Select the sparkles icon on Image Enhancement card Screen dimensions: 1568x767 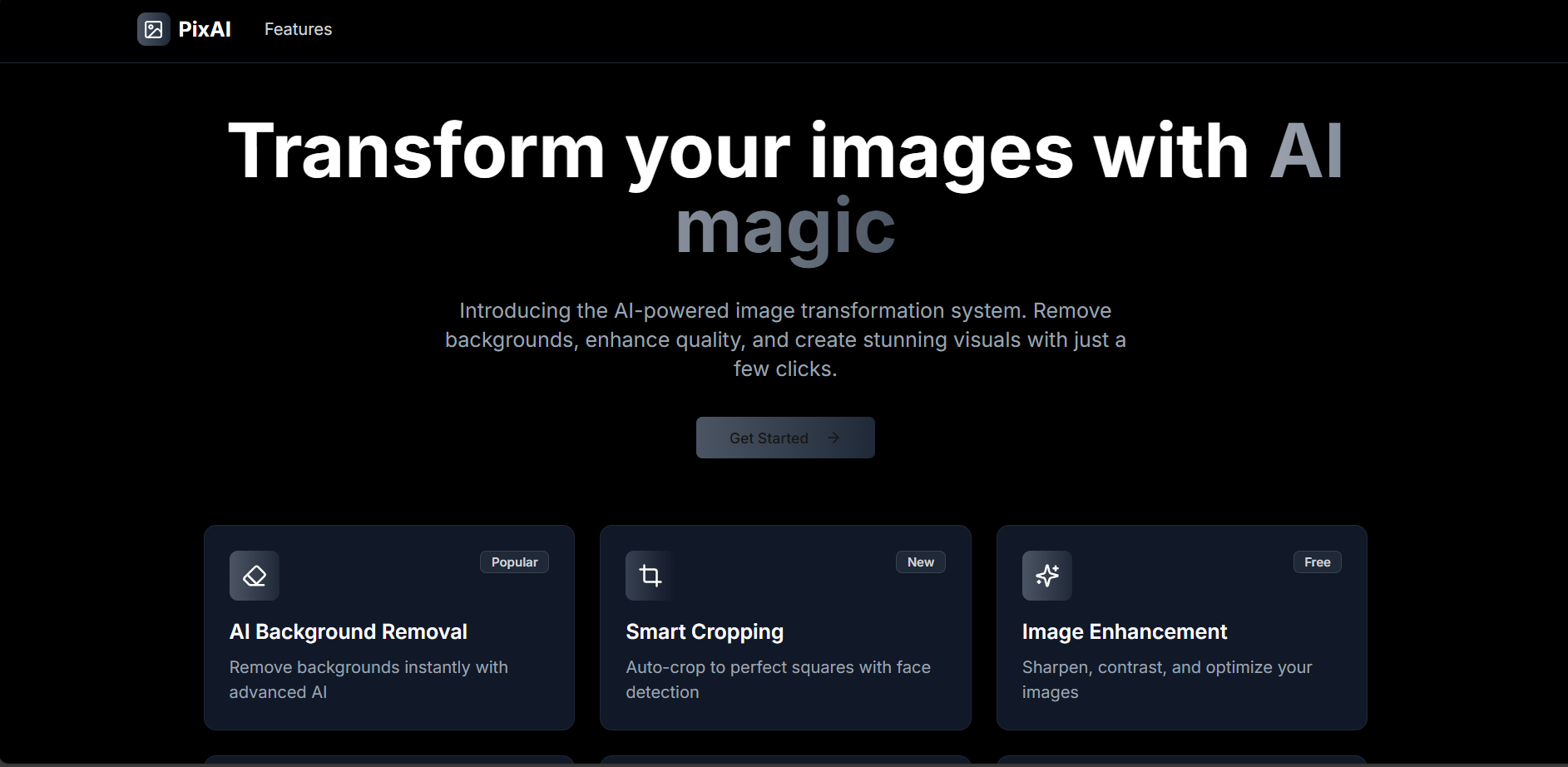coord(1046,575)
